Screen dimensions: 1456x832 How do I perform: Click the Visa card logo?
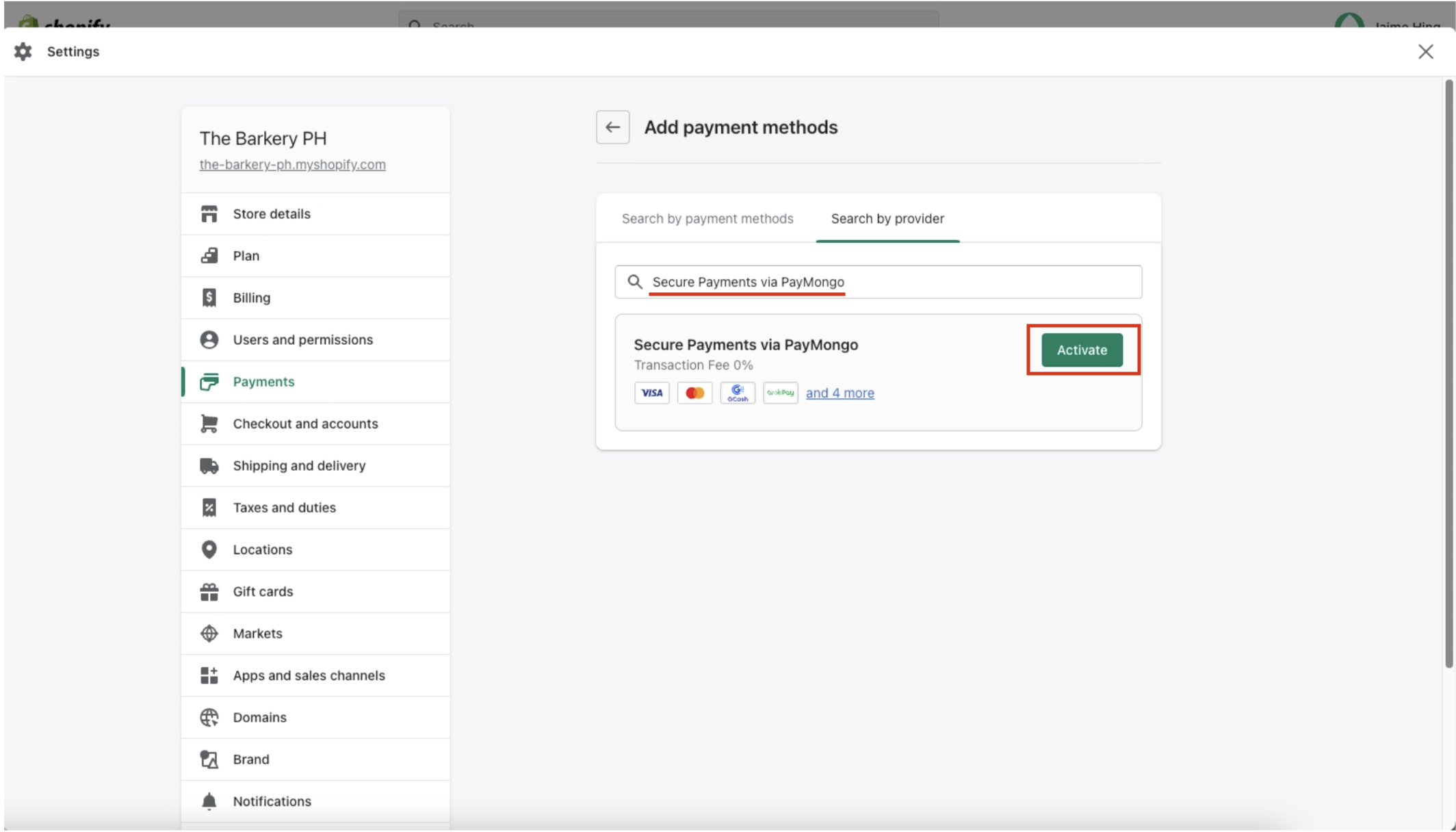(651, 393)
